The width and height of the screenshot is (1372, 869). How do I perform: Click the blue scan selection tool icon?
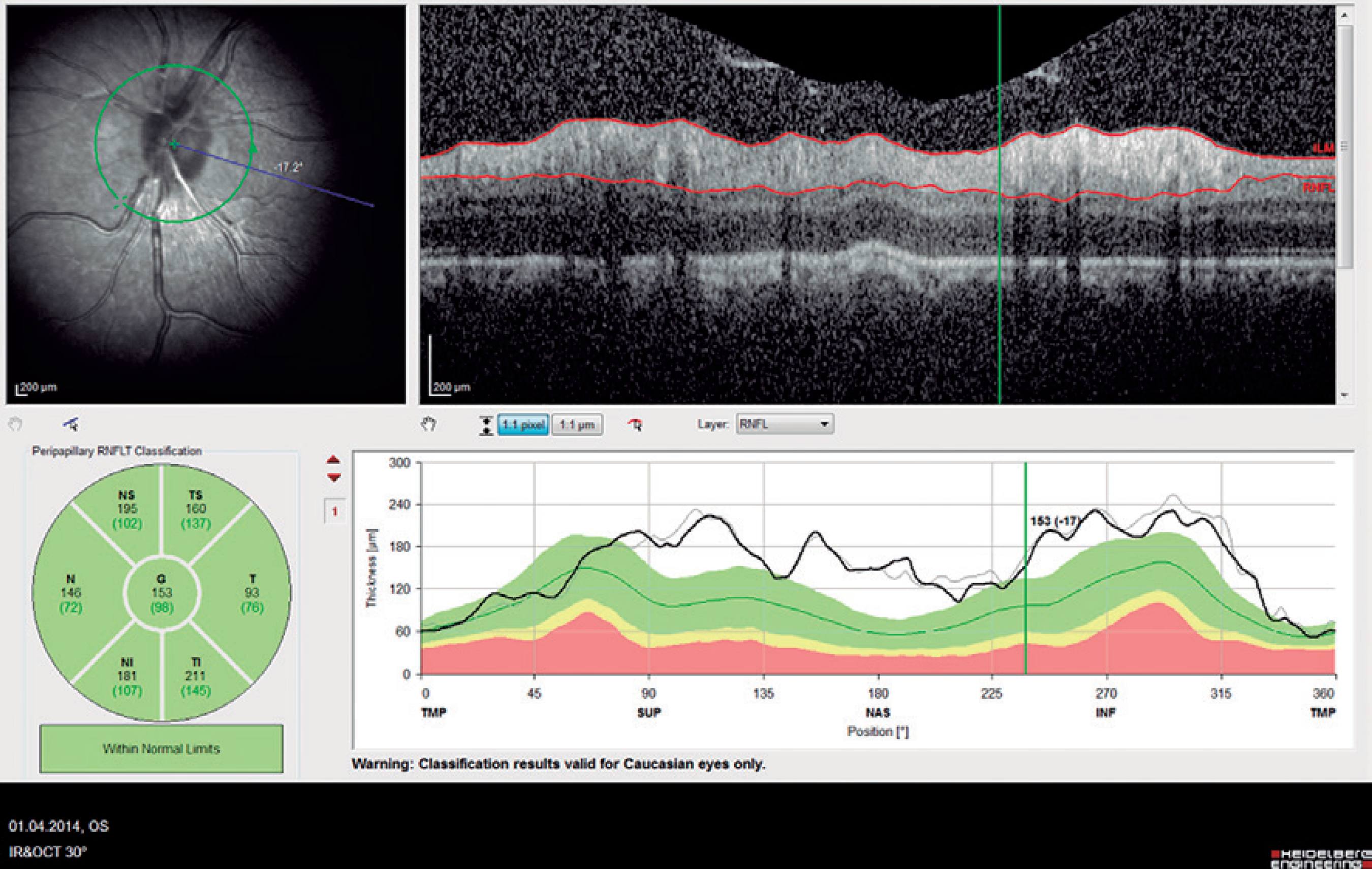click(x=71, y=424)
